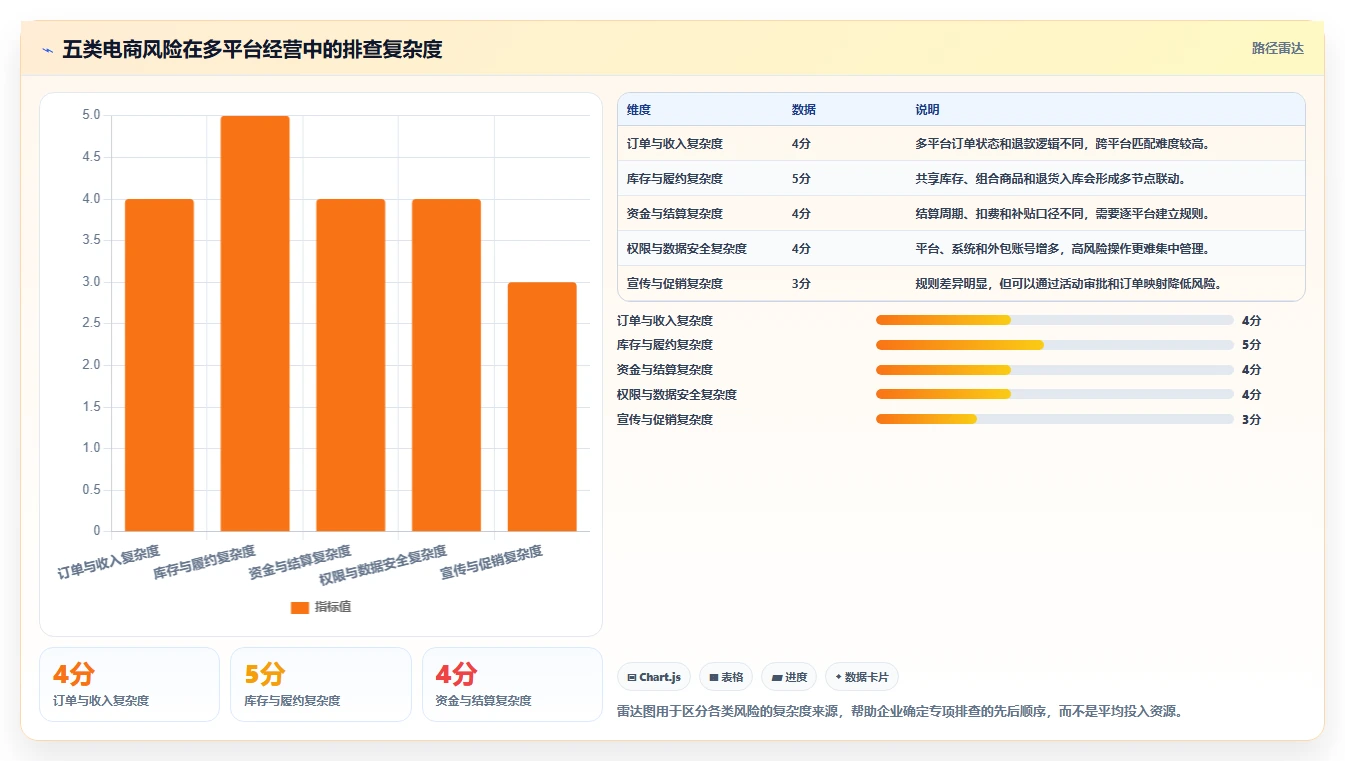1345x761 pixels.
Task: Toggle the 指标值 legend swatch in the chart
Action: (x=300, y=607)
